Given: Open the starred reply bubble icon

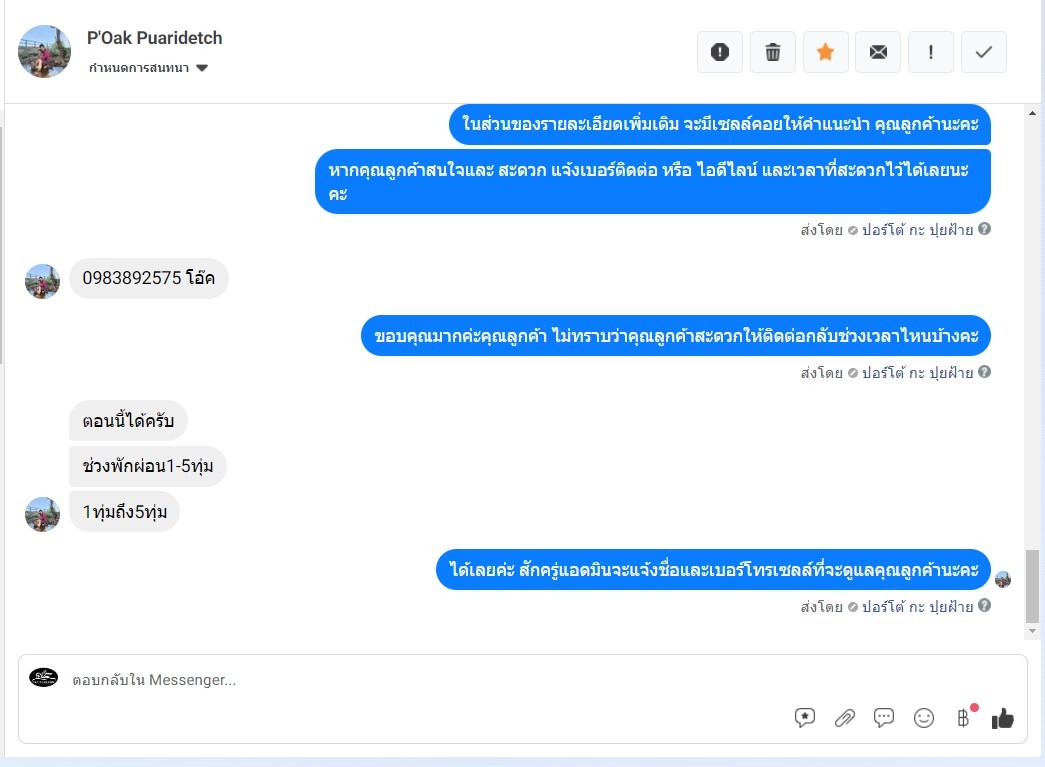Looking at the screenshot, I should click(x=805, y=718).
